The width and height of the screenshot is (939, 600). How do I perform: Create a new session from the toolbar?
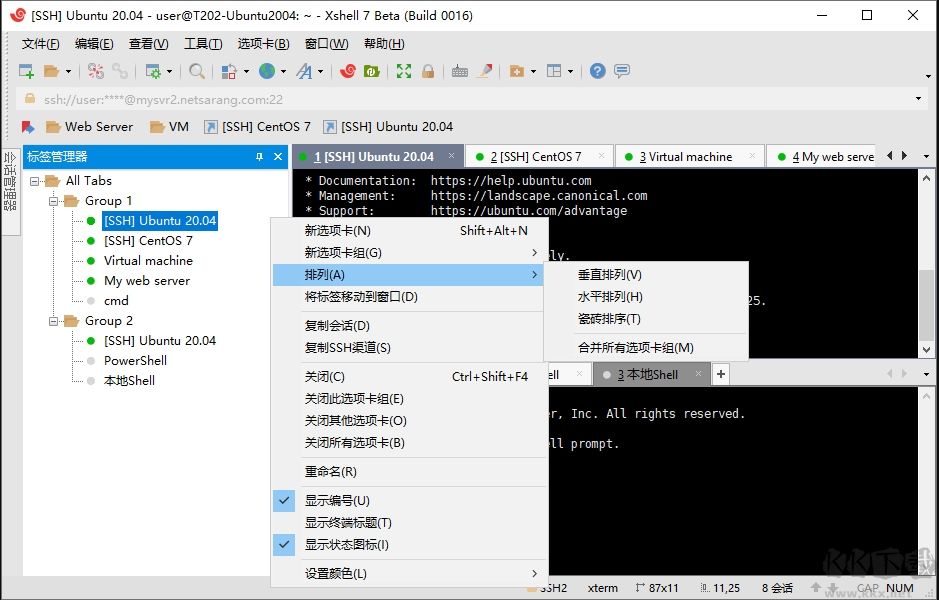[26, 71]
